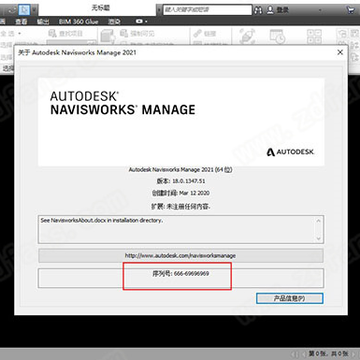
Task: Click the next sheet arrow in status bar
Action: pos(354,354)
